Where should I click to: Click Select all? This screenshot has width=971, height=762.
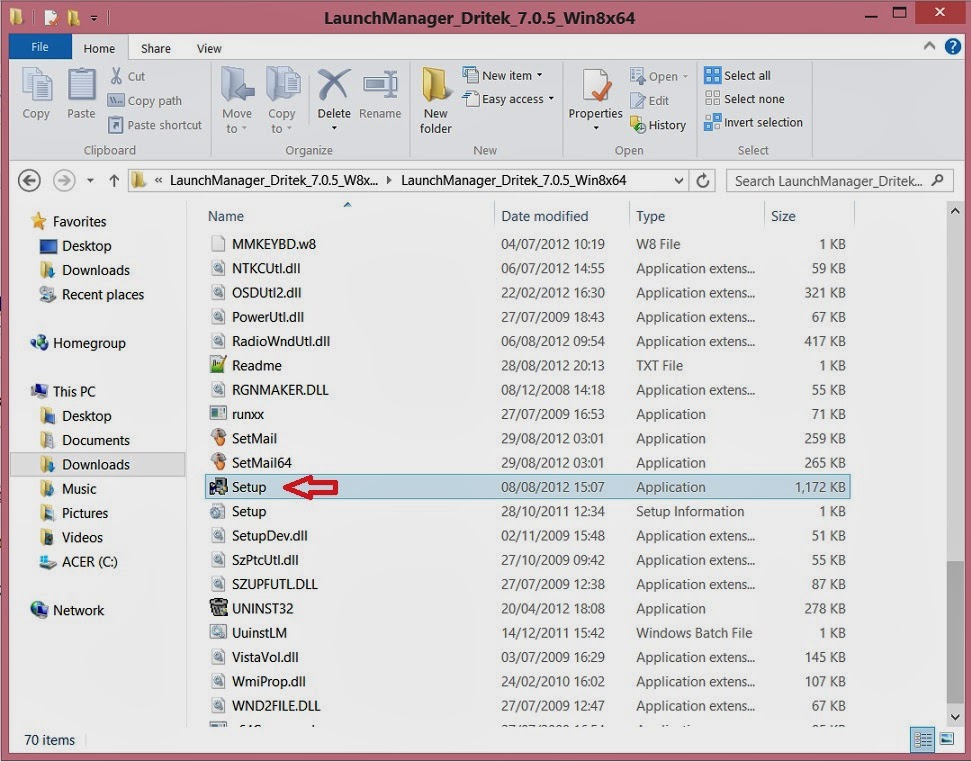click(x=738, y=76)
